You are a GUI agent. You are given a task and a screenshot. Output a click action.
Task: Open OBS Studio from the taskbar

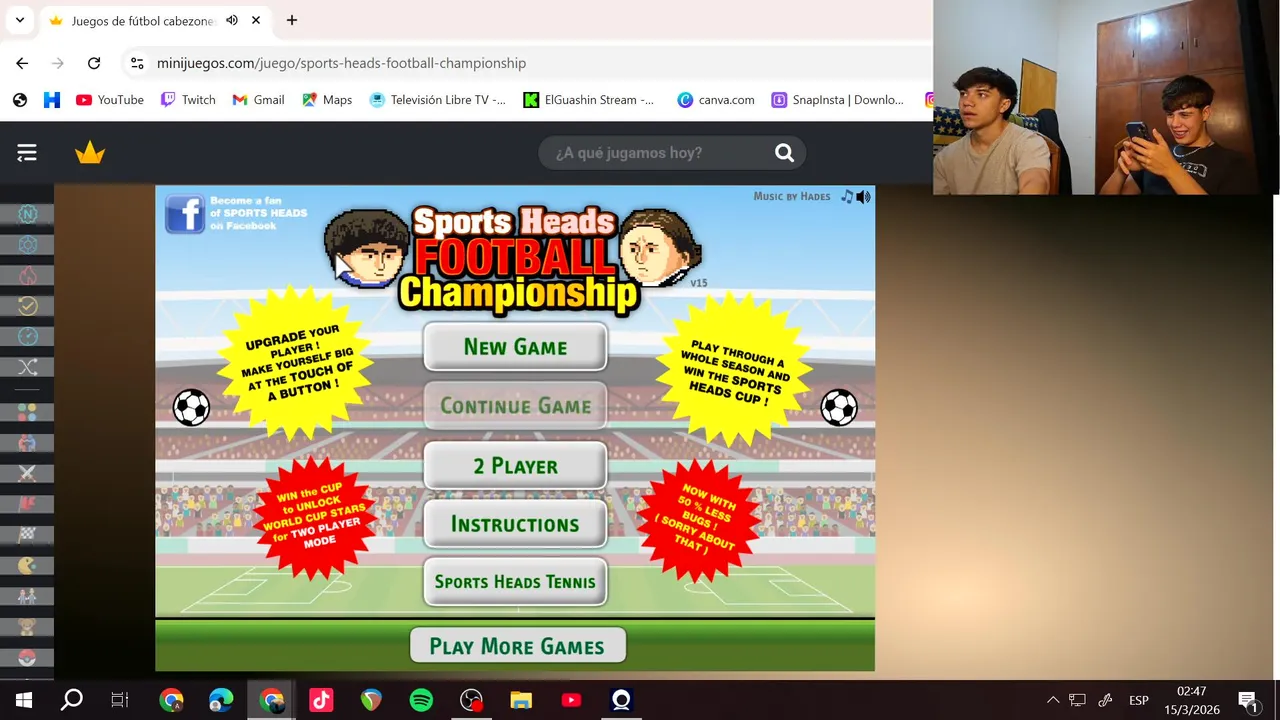pos(471,700)
